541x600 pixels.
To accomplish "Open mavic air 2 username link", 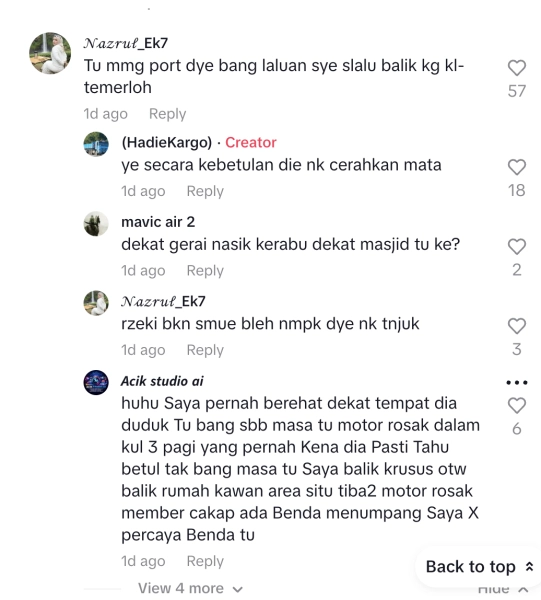I will point(158,222).
